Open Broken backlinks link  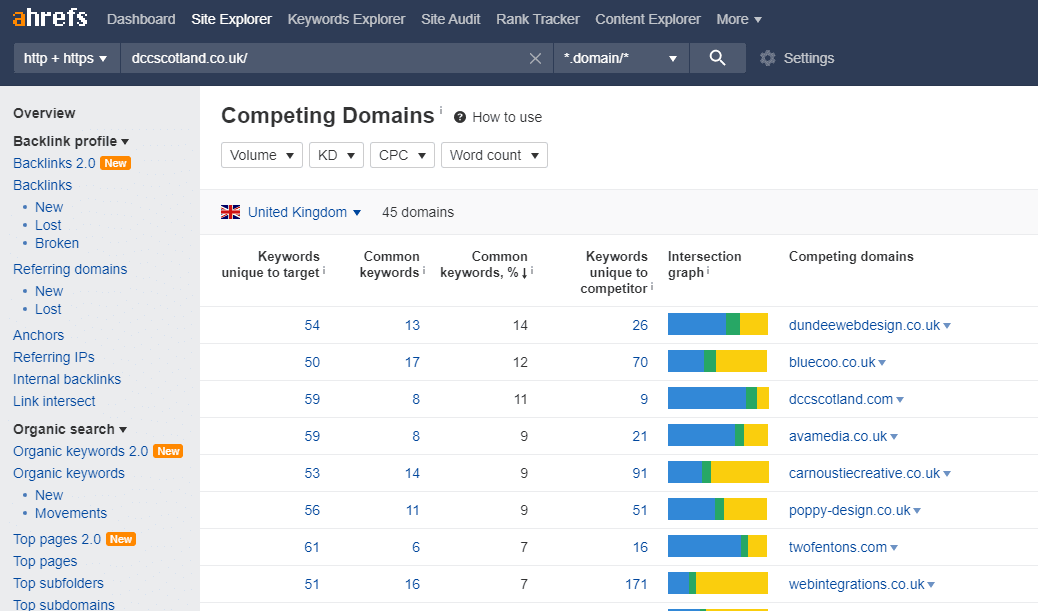[57, 243]
